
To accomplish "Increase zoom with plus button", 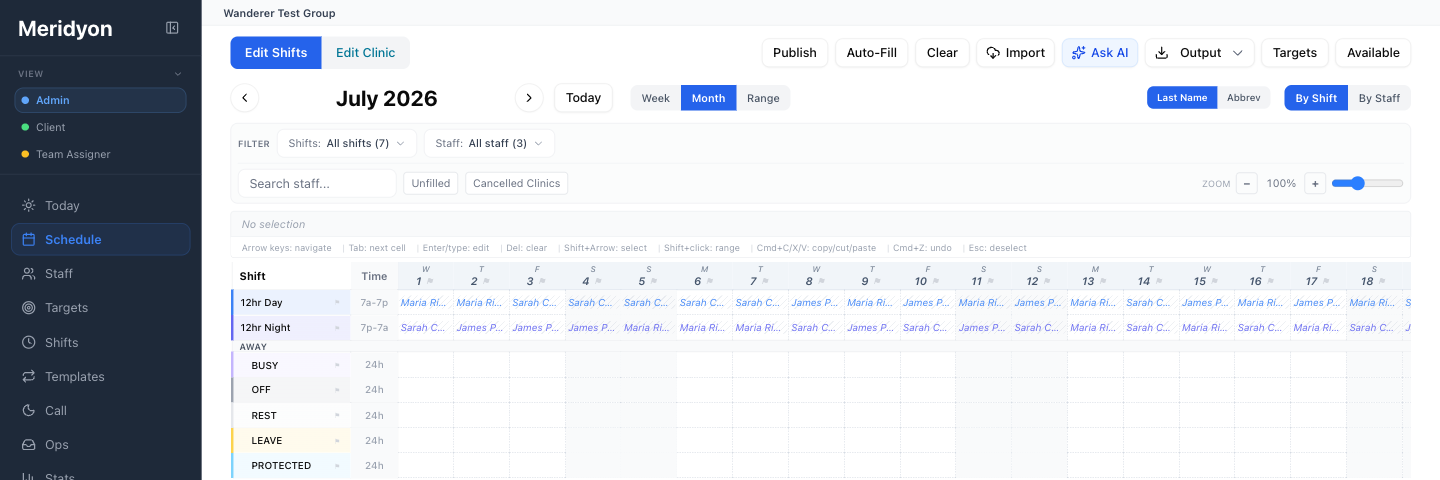I will point(1315,183).
